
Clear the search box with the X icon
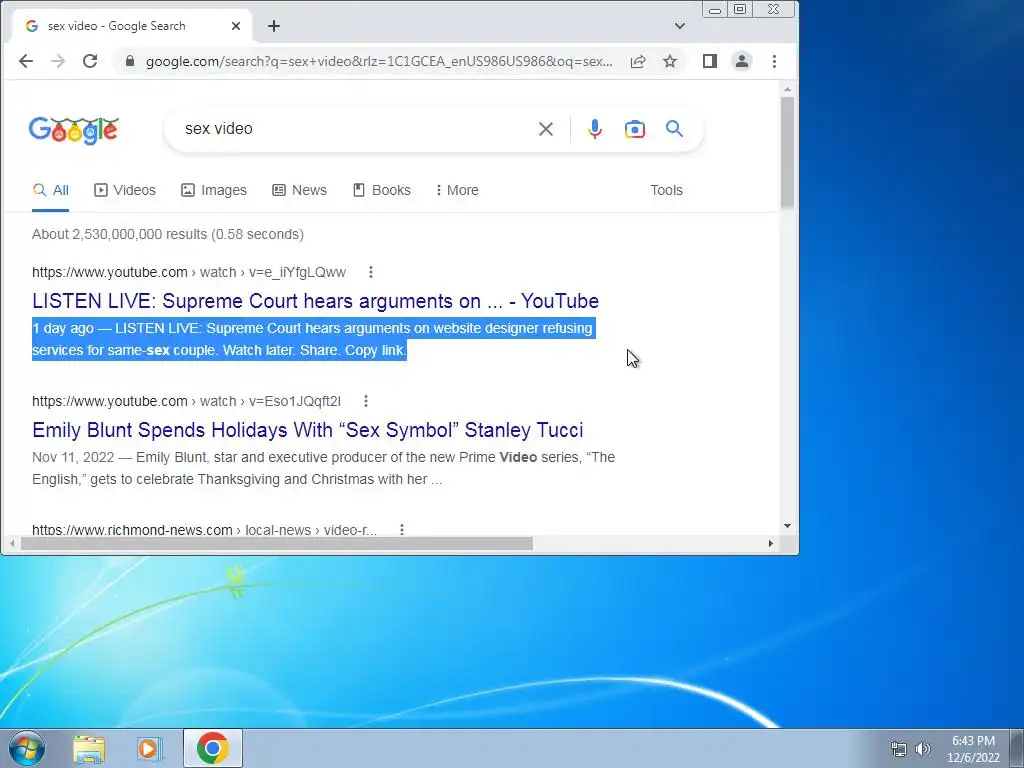[546, 129]
